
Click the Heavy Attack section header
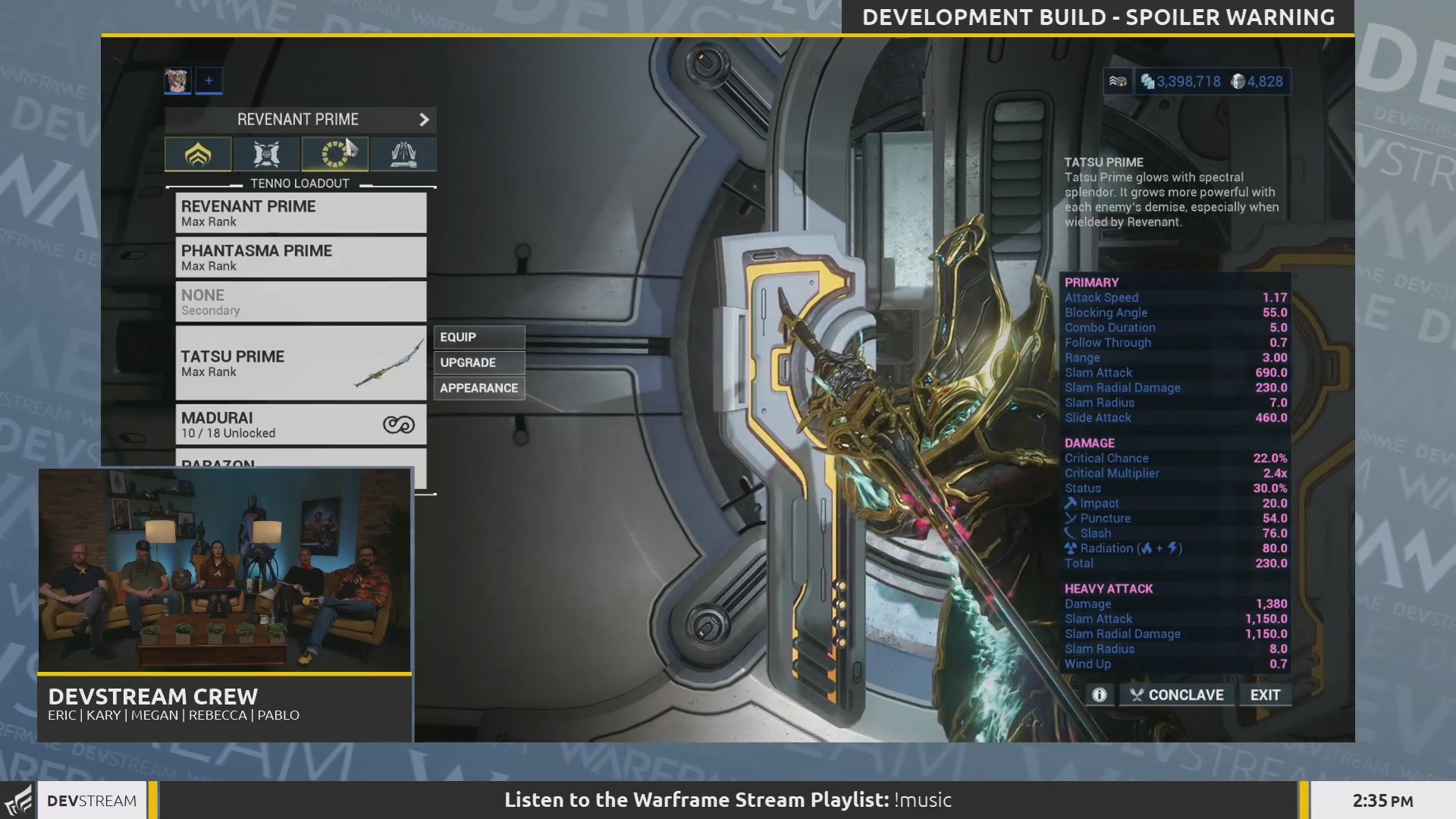[1108, 588]
